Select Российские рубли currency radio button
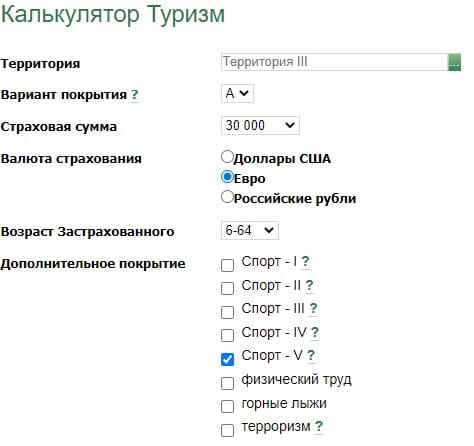Screen dimensions: 474x446 pyautogui.click(x=227, y=197)
